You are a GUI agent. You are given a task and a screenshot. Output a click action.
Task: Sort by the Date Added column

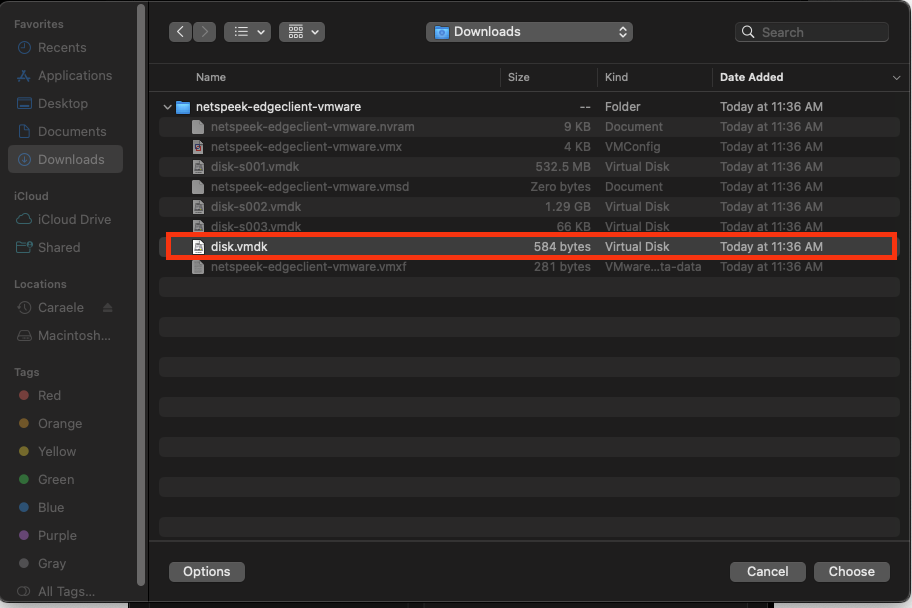coord(751,77)
